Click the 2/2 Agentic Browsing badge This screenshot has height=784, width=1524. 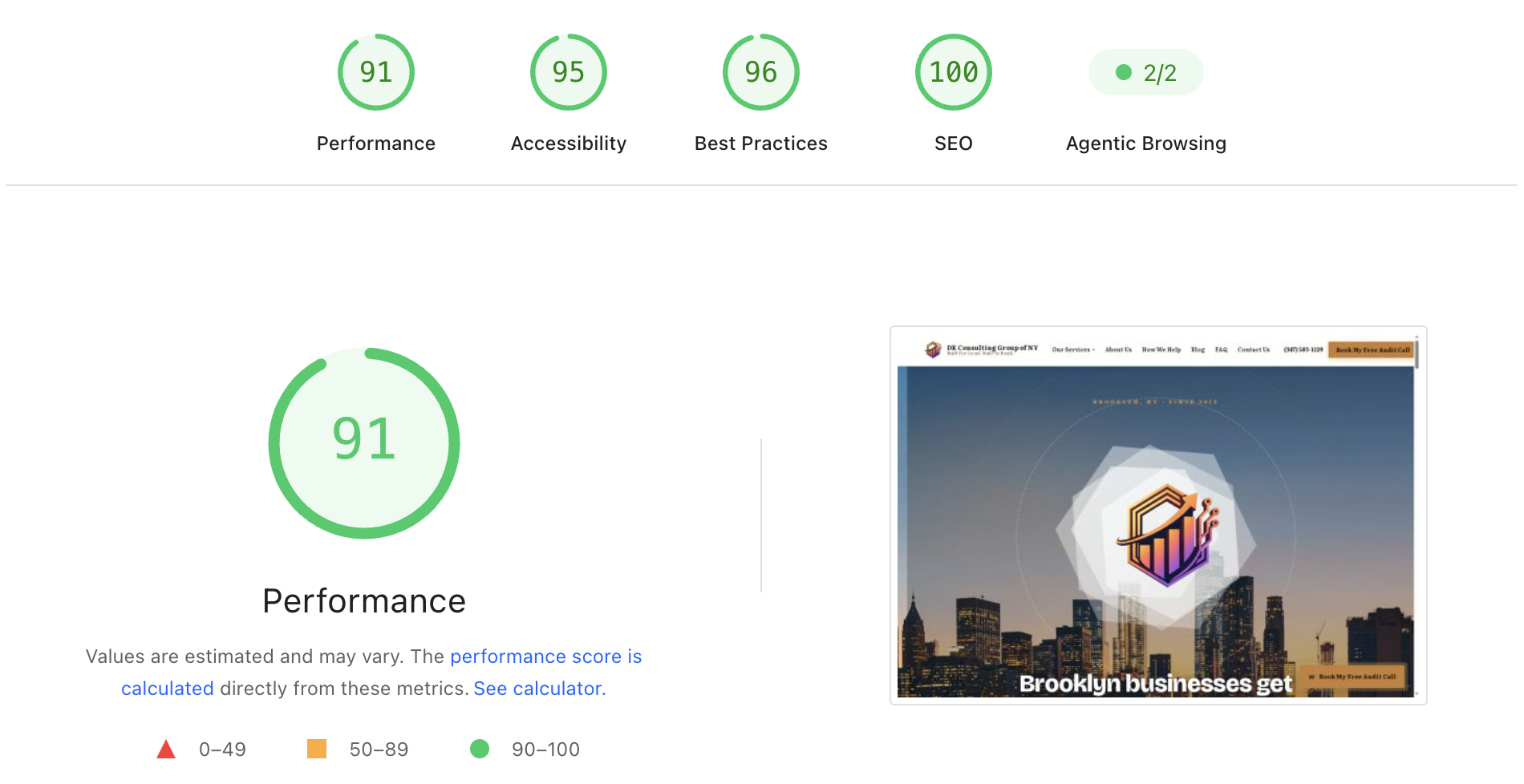pos(1146,73)
